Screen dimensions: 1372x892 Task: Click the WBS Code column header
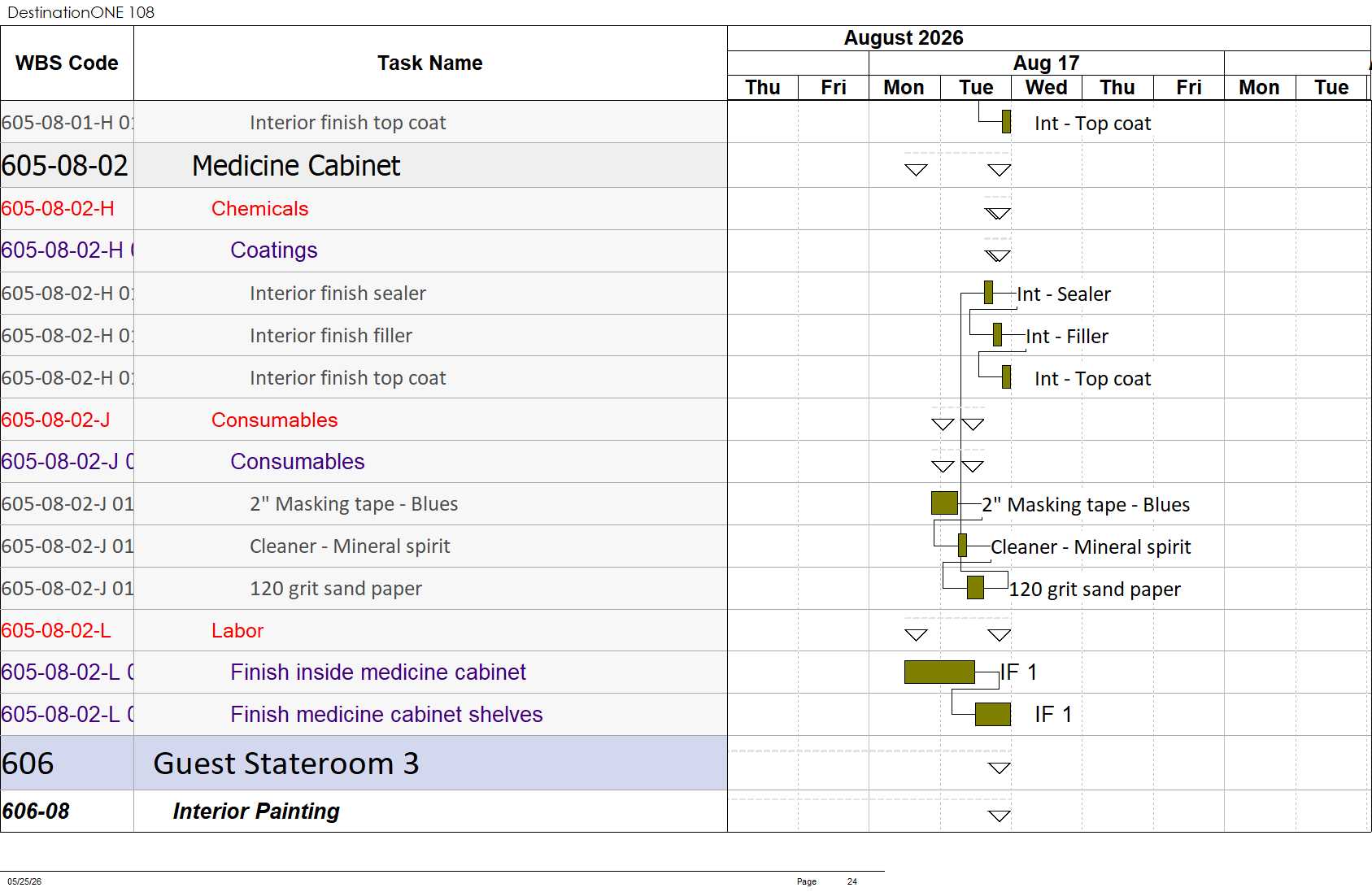(x=67, y=63)
